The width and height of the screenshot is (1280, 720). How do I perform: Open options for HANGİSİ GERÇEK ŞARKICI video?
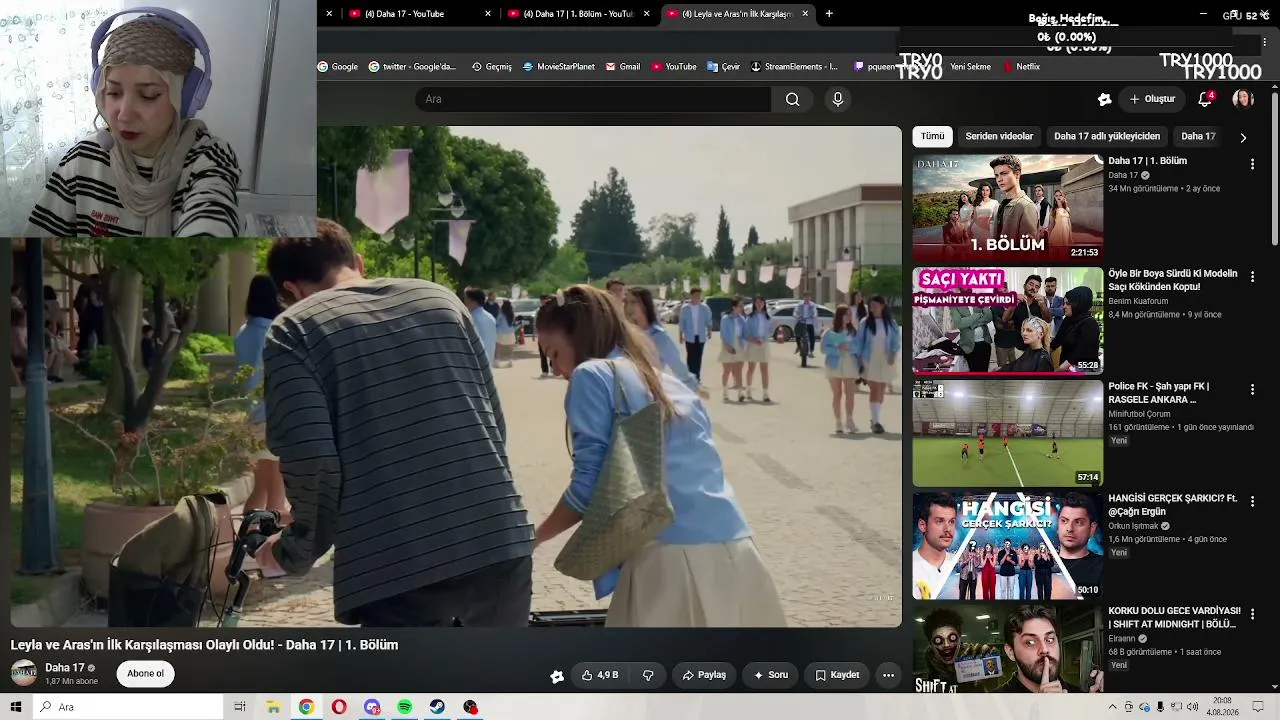1252,501
